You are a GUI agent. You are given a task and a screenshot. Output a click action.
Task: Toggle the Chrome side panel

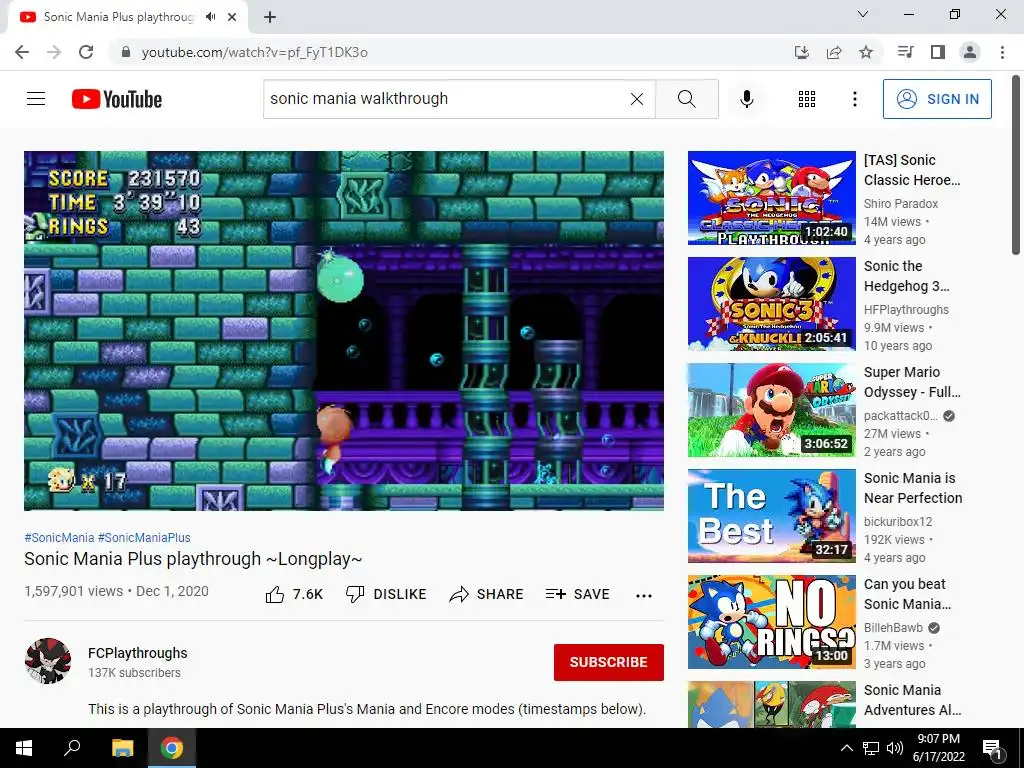point(938,52)
